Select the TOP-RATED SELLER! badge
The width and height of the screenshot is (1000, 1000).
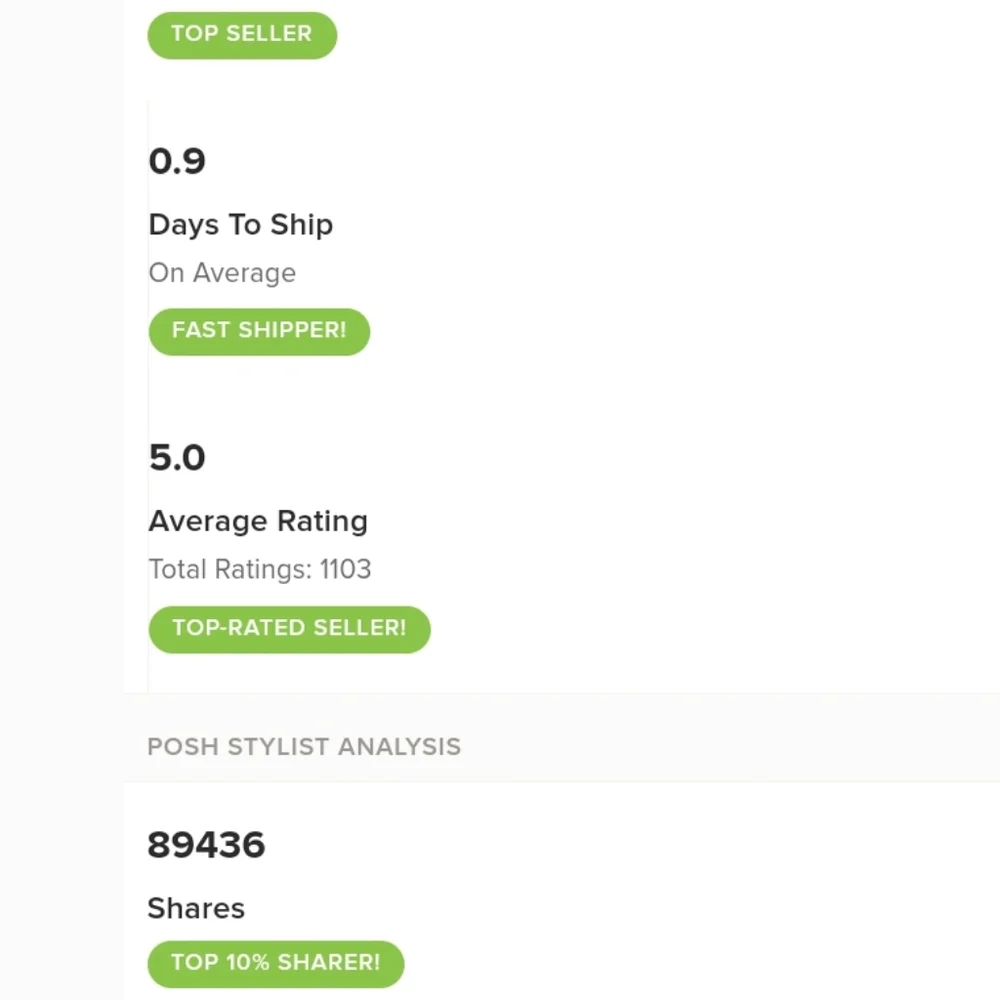(289, 628)
